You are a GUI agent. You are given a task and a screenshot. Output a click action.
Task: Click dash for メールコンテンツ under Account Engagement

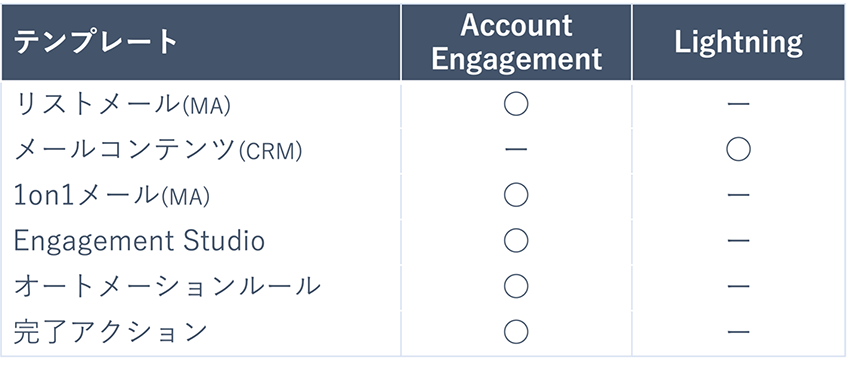[516, 150]
